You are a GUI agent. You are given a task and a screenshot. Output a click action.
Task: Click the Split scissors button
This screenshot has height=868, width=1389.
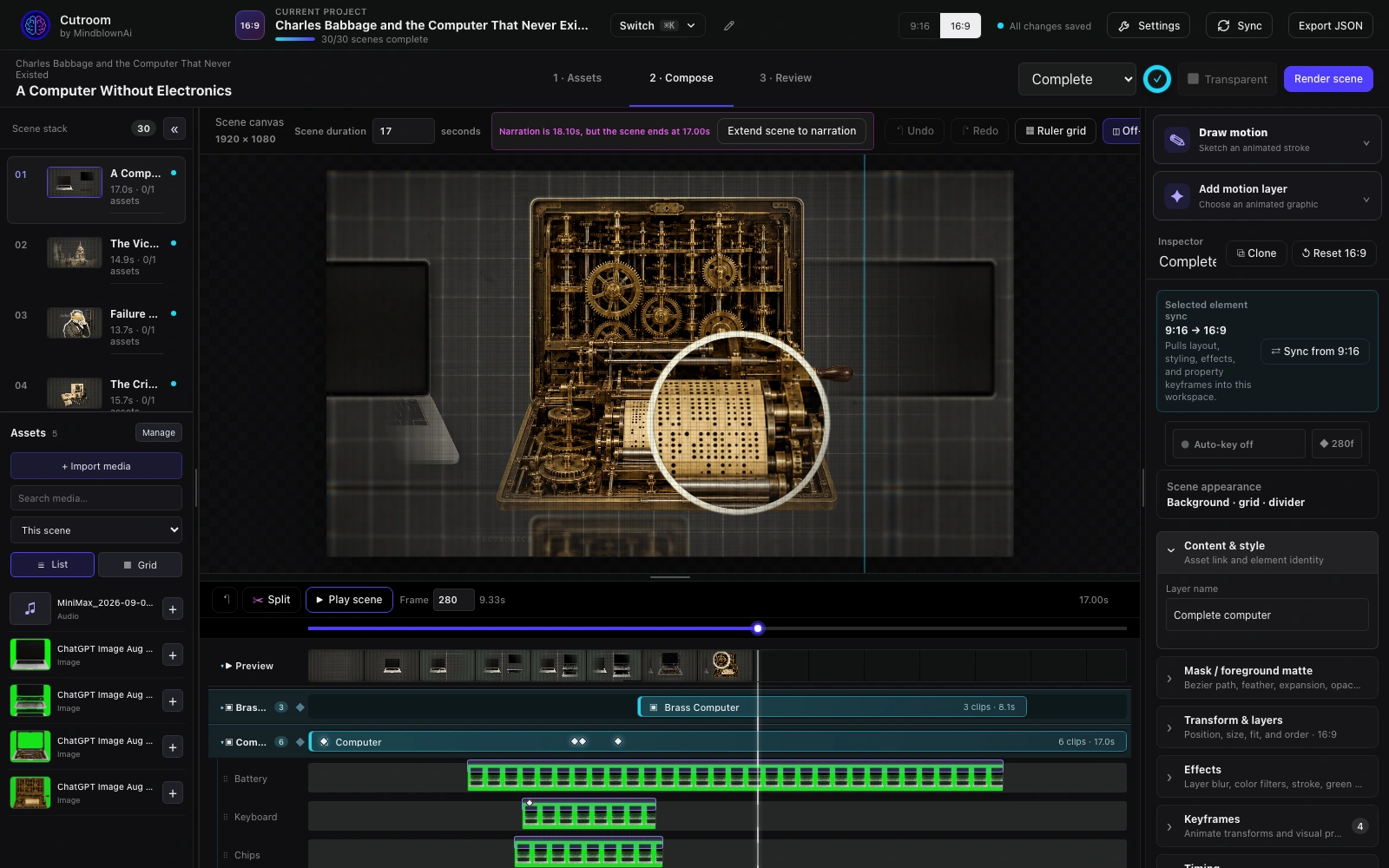point(272,600)
